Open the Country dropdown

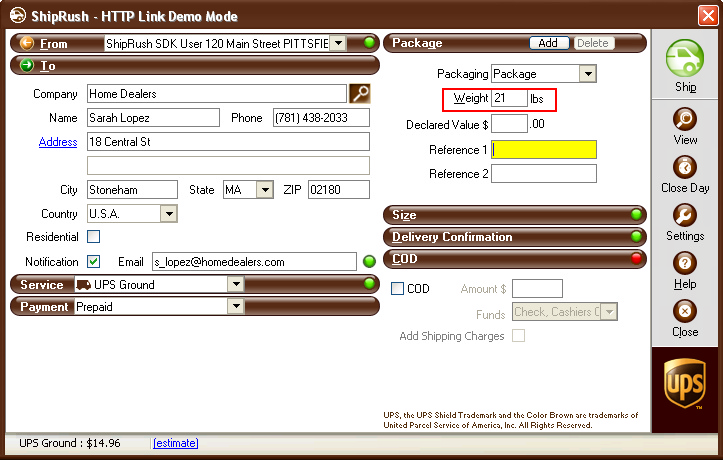(x=169, y=214)
